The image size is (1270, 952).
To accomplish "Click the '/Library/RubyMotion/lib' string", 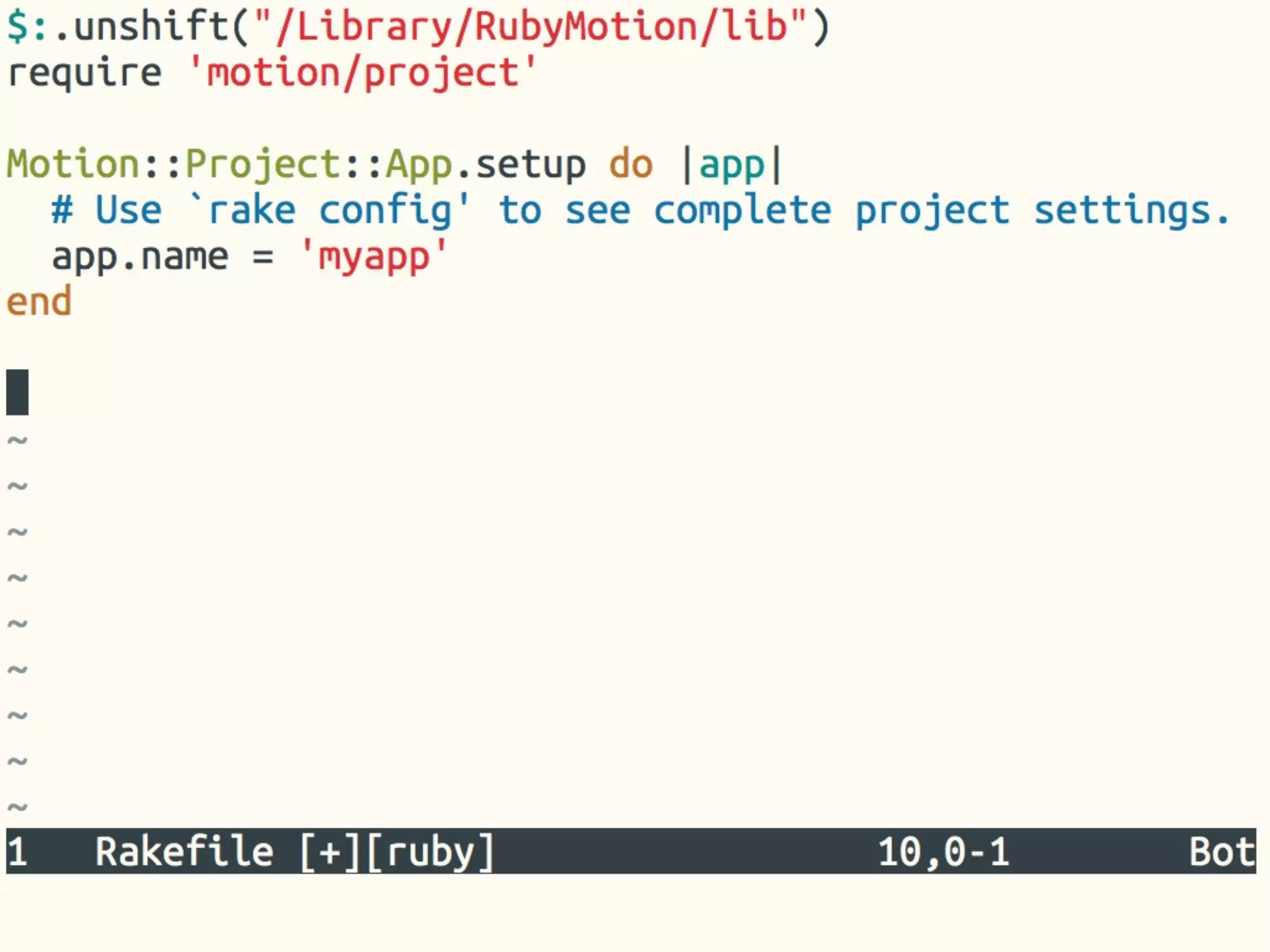I will (531, 27).
